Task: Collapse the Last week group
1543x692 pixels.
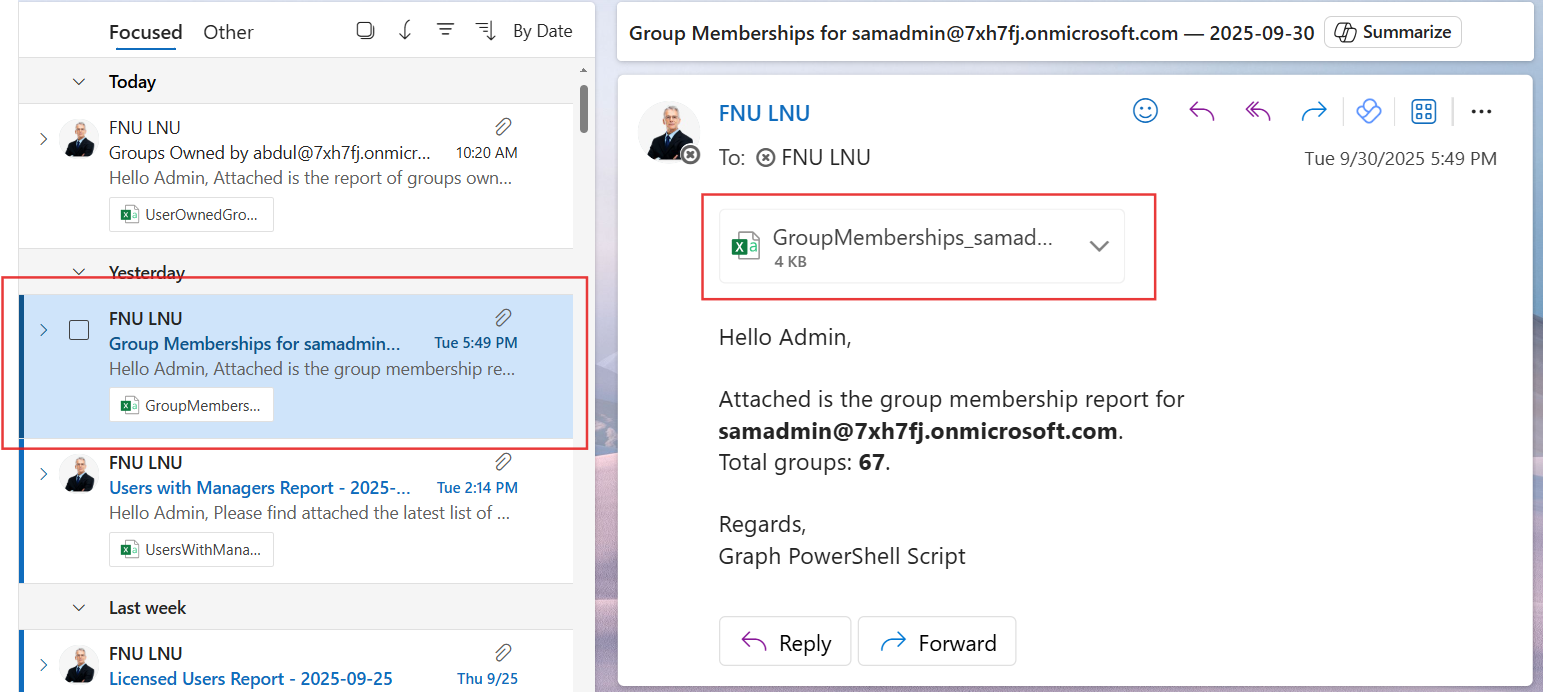Action: tap(79, 608)
